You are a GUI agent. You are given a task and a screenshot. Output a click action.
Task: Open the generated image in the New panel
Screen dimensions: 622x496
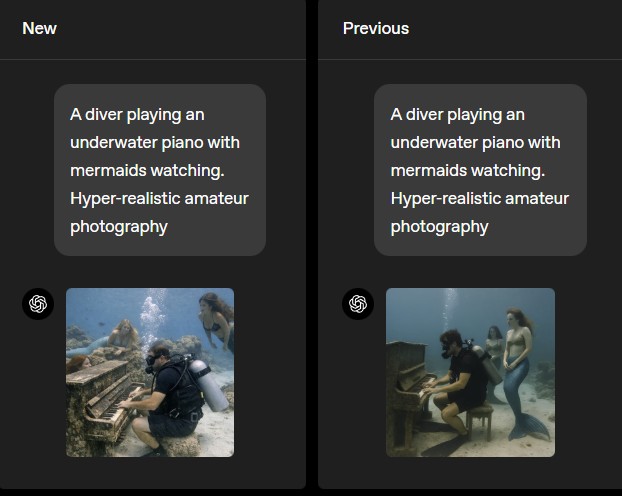[x=150, y=372]
